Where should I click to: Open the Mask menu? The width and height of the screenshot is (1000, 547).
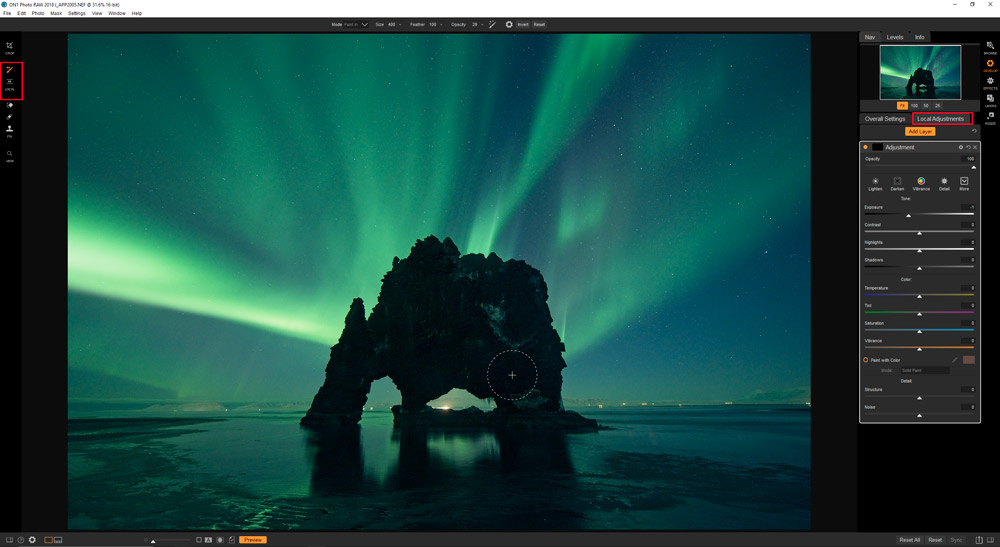click(x=56, y=13)
